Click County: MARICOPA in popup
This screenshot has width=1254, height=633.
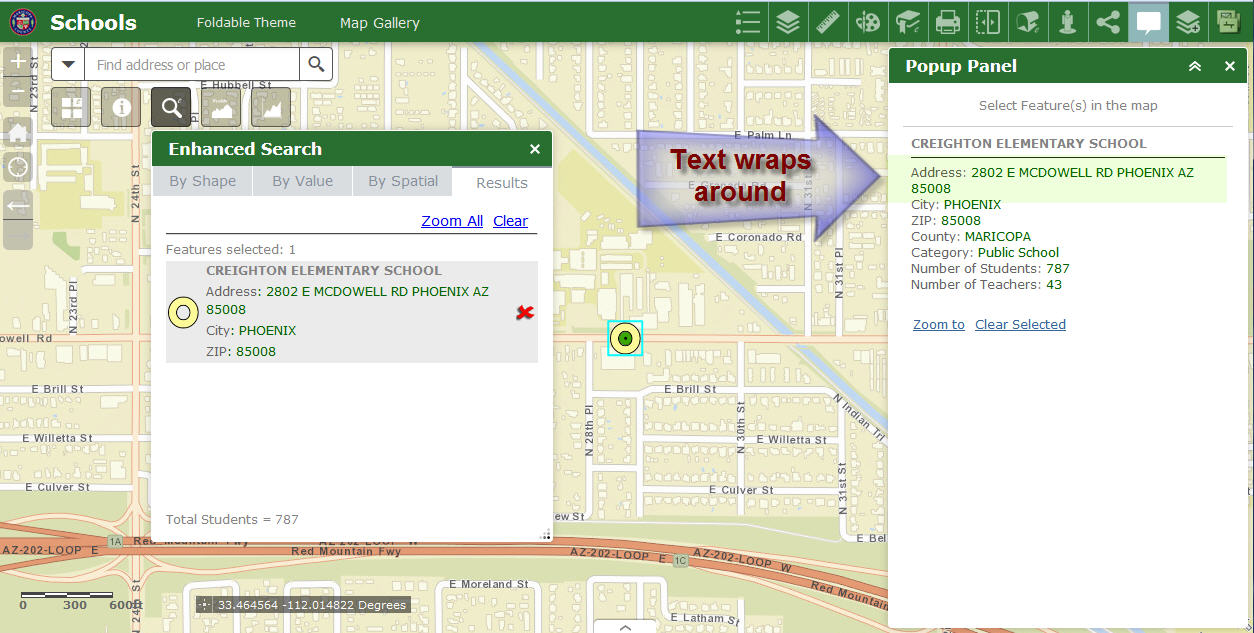(969, 236)
